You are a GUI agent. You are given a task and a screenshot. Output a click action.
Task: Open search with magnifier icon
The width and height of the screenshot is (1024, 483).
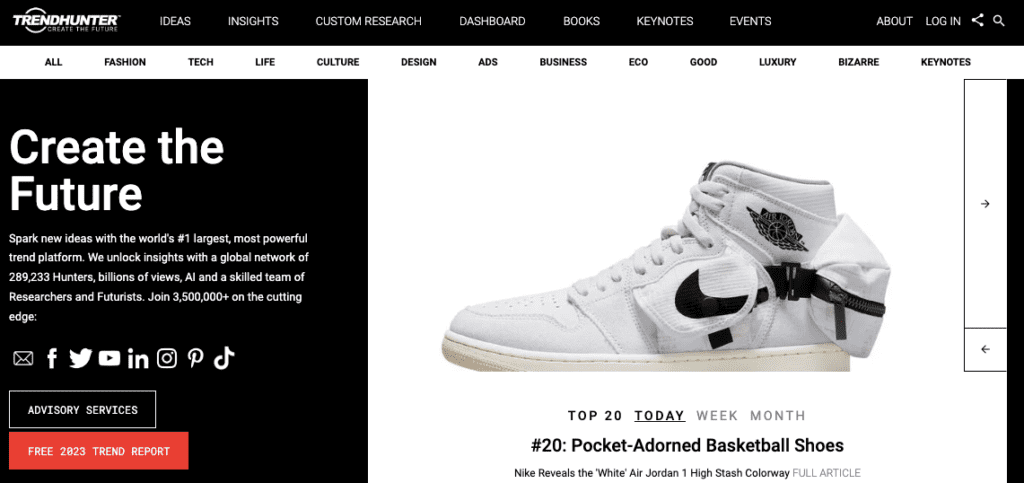[x=999, y=20]
